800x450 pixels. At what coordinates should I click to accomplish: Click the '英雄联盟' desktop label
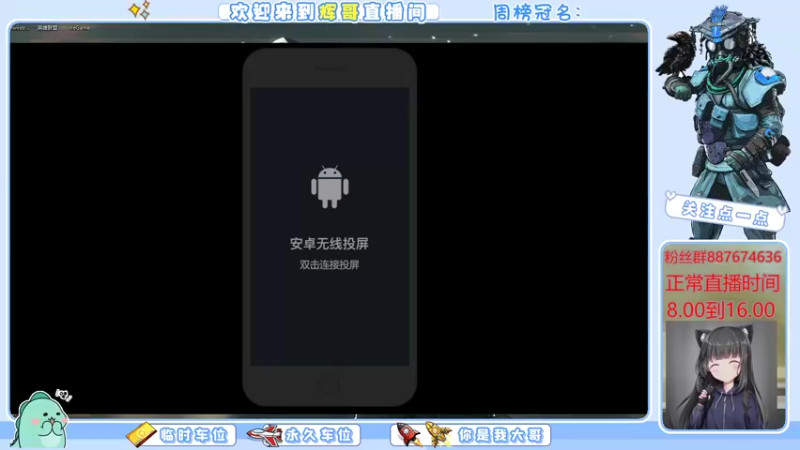47,28
